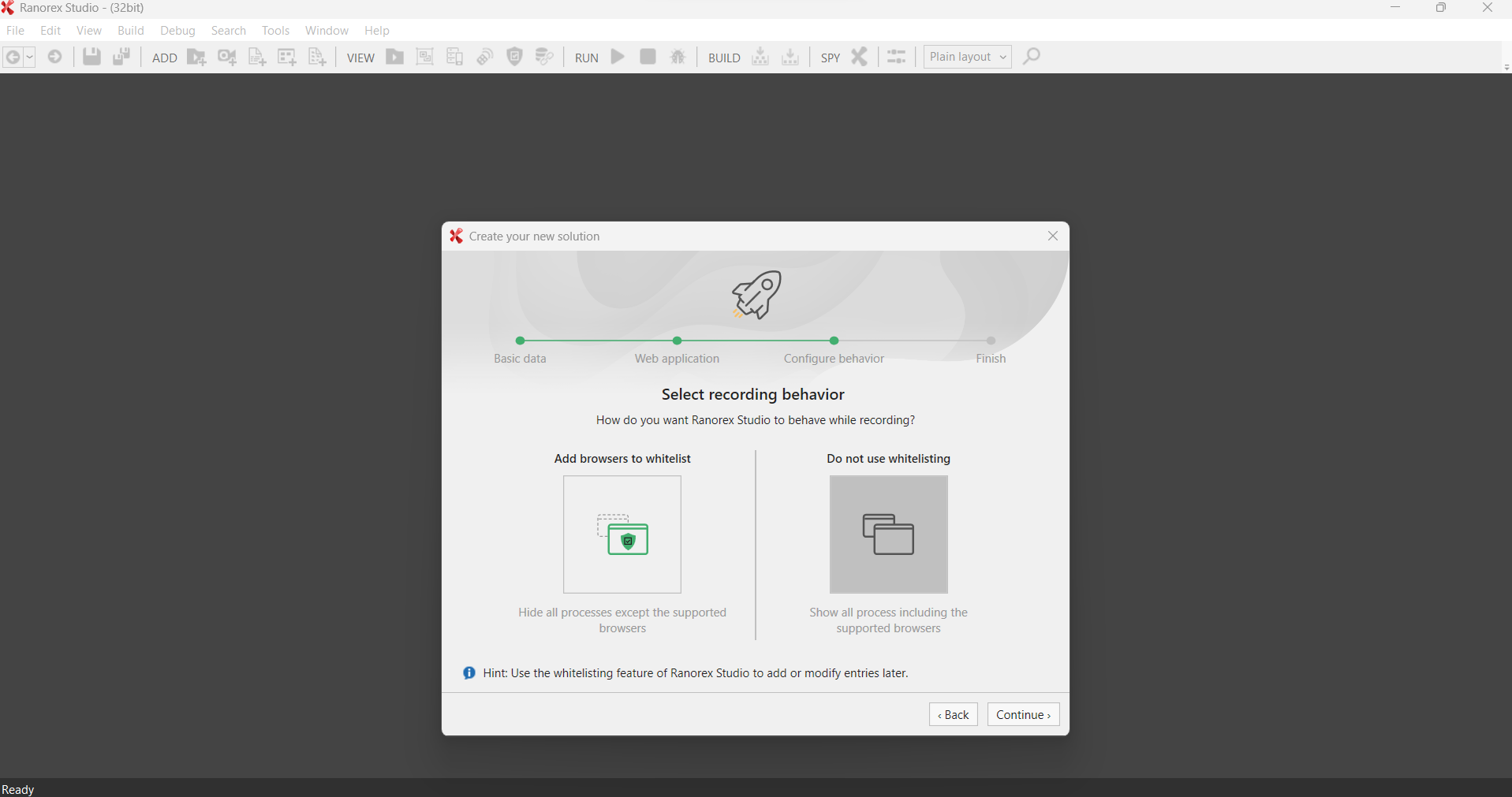This screenshot has width=1512, height=797.
Task: Open the Search menu
Action: pyautogui.click(x=229, y=31)
